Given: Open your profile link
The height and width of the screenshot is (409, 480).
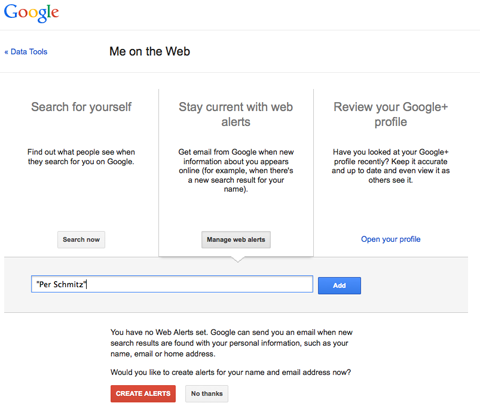Looking at the screenshot, I should [x=391, y=239].
